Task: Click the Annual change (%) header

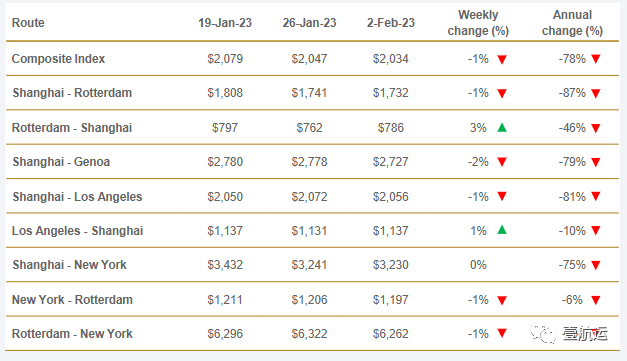Action: (x=572, y=23)
